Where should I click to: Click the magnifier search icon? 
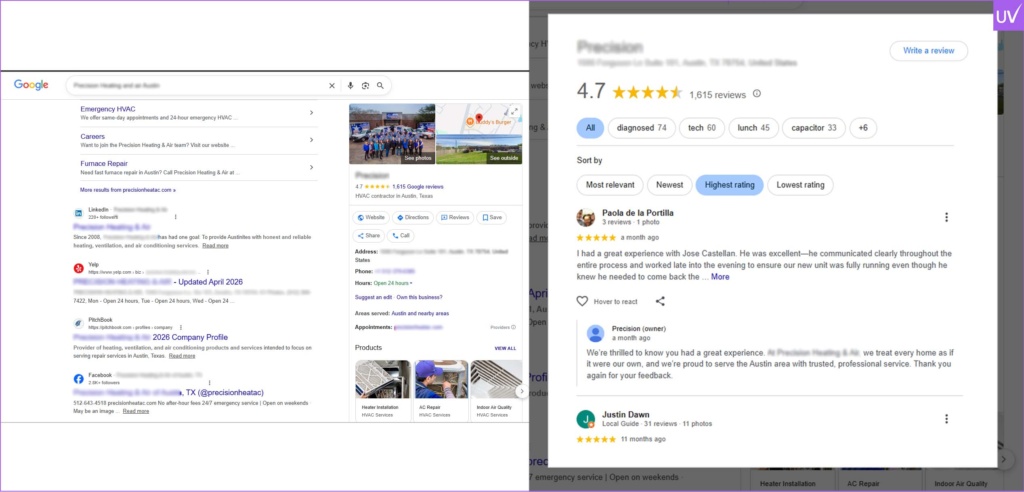click(381, 86)
